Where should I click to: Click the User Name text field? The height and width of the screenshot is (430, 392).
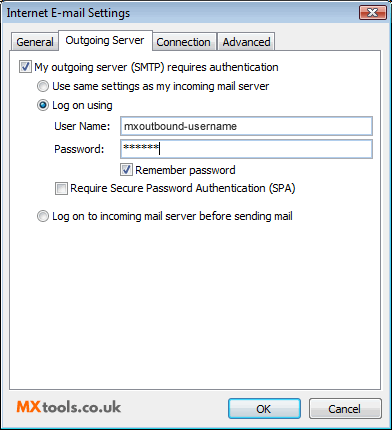[x=246, y=126]
